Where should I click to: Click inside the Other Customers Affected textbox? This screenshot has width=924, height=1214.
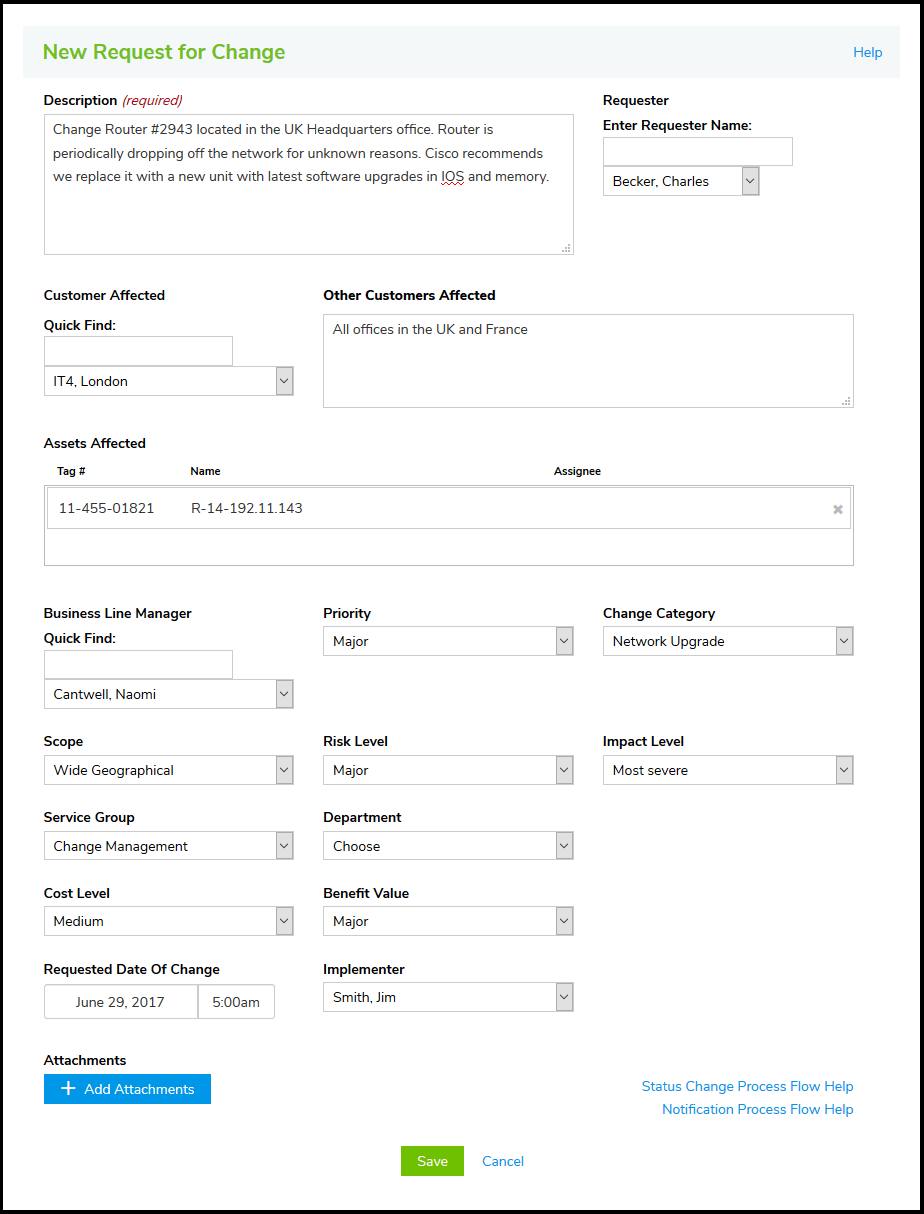coord(587,361)
